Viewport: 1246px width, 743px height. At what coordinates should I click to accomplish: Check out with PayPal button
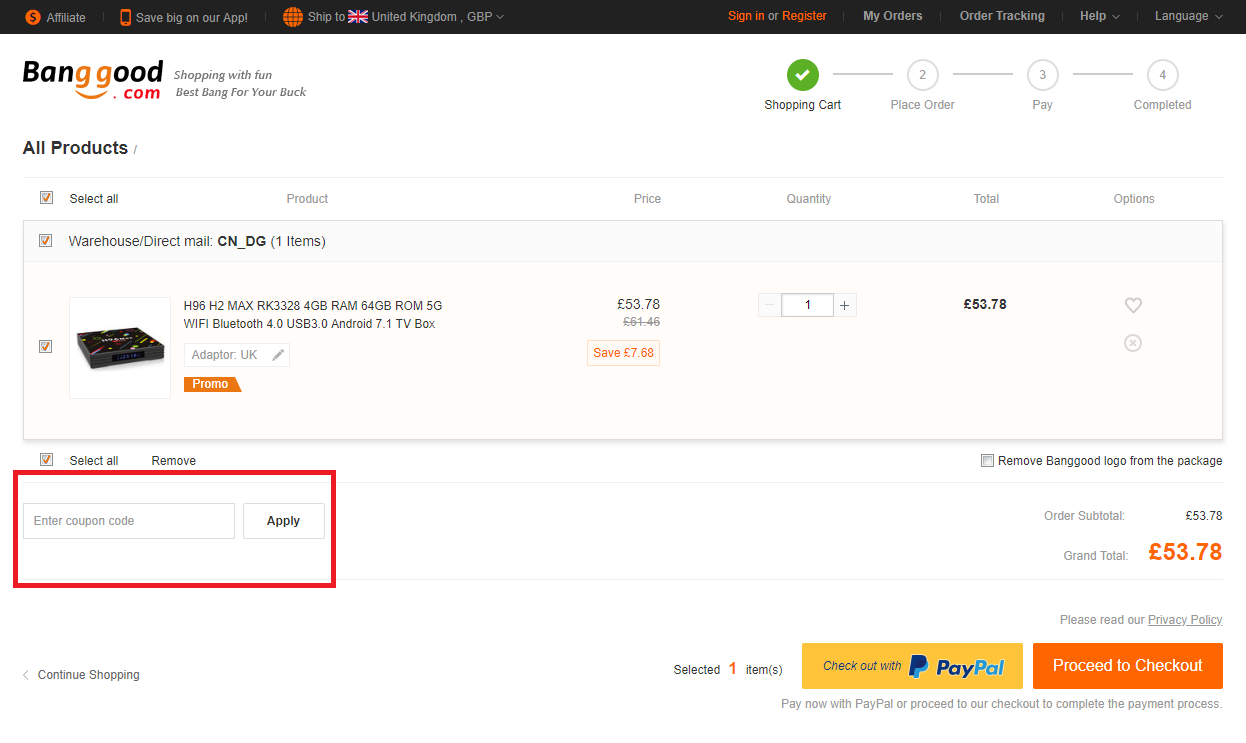[912, 666]
